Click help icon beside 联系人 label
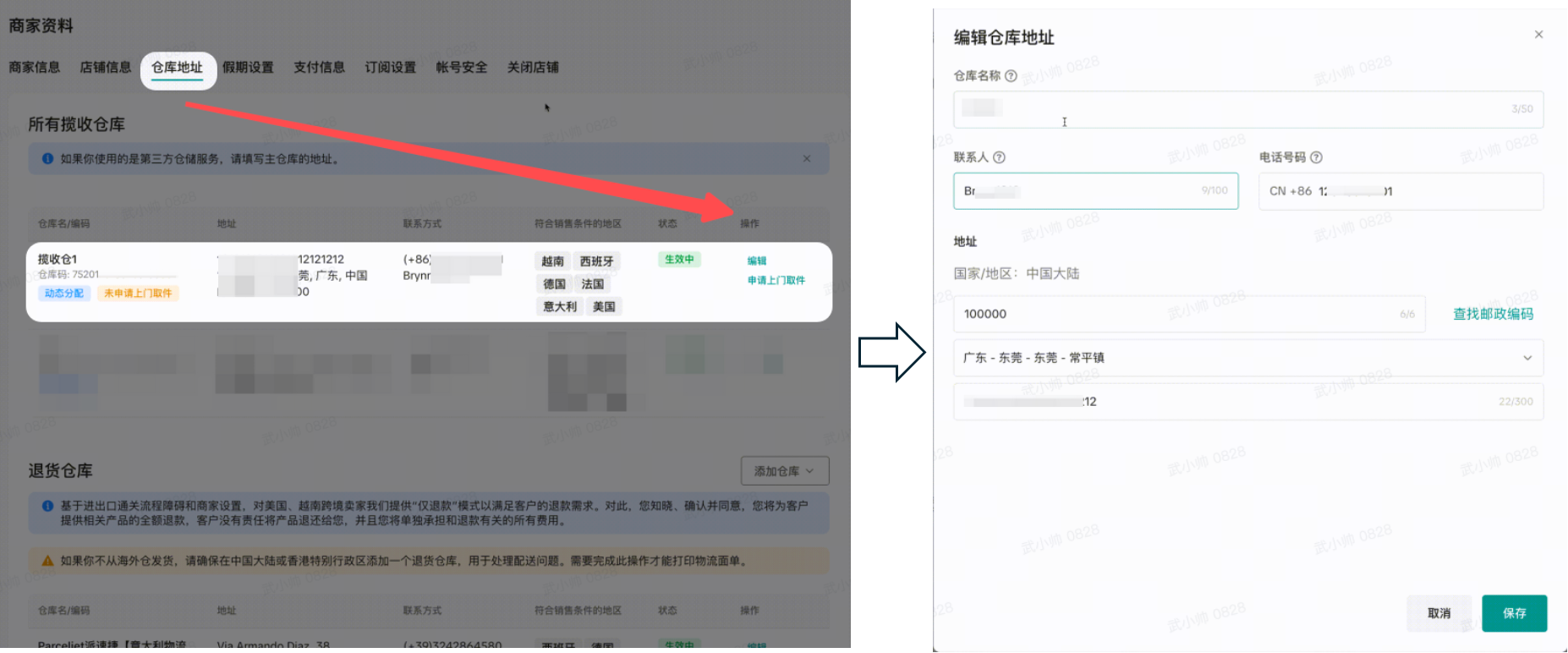Viewport: 1568px width, 653px height. [999, 157]
